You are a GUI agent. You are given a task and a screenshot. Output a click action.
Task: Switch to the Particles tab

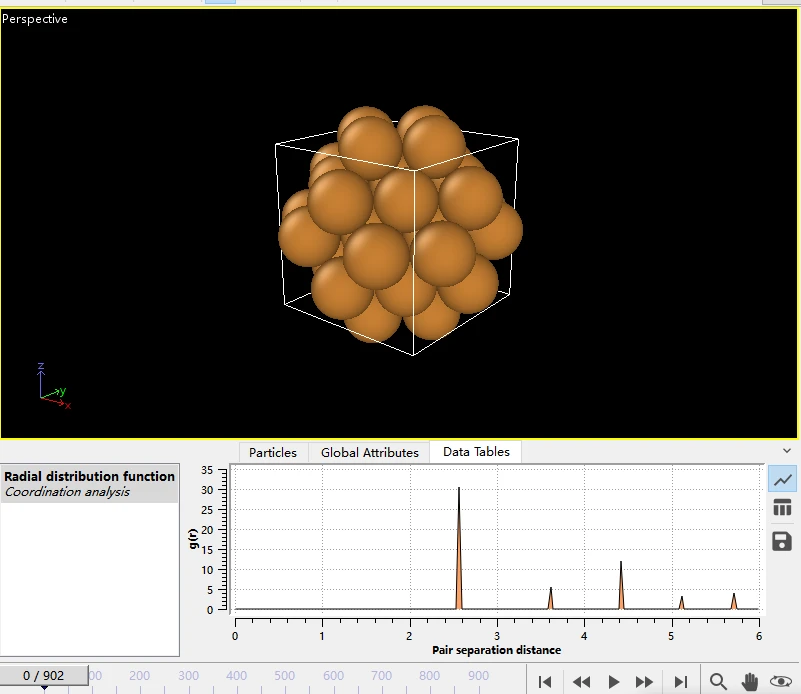[272, 452]
